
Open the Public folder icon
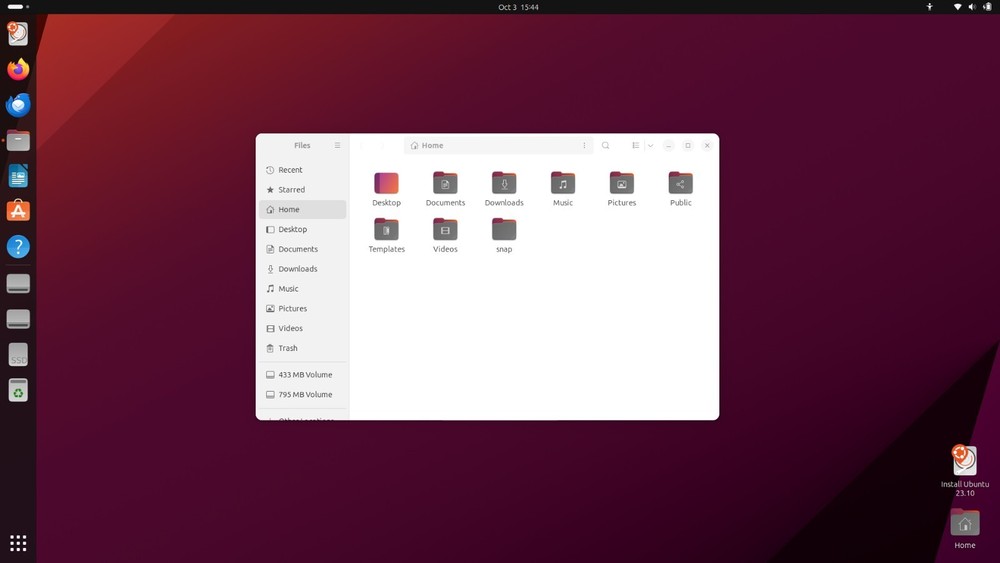tap(680, 184)
